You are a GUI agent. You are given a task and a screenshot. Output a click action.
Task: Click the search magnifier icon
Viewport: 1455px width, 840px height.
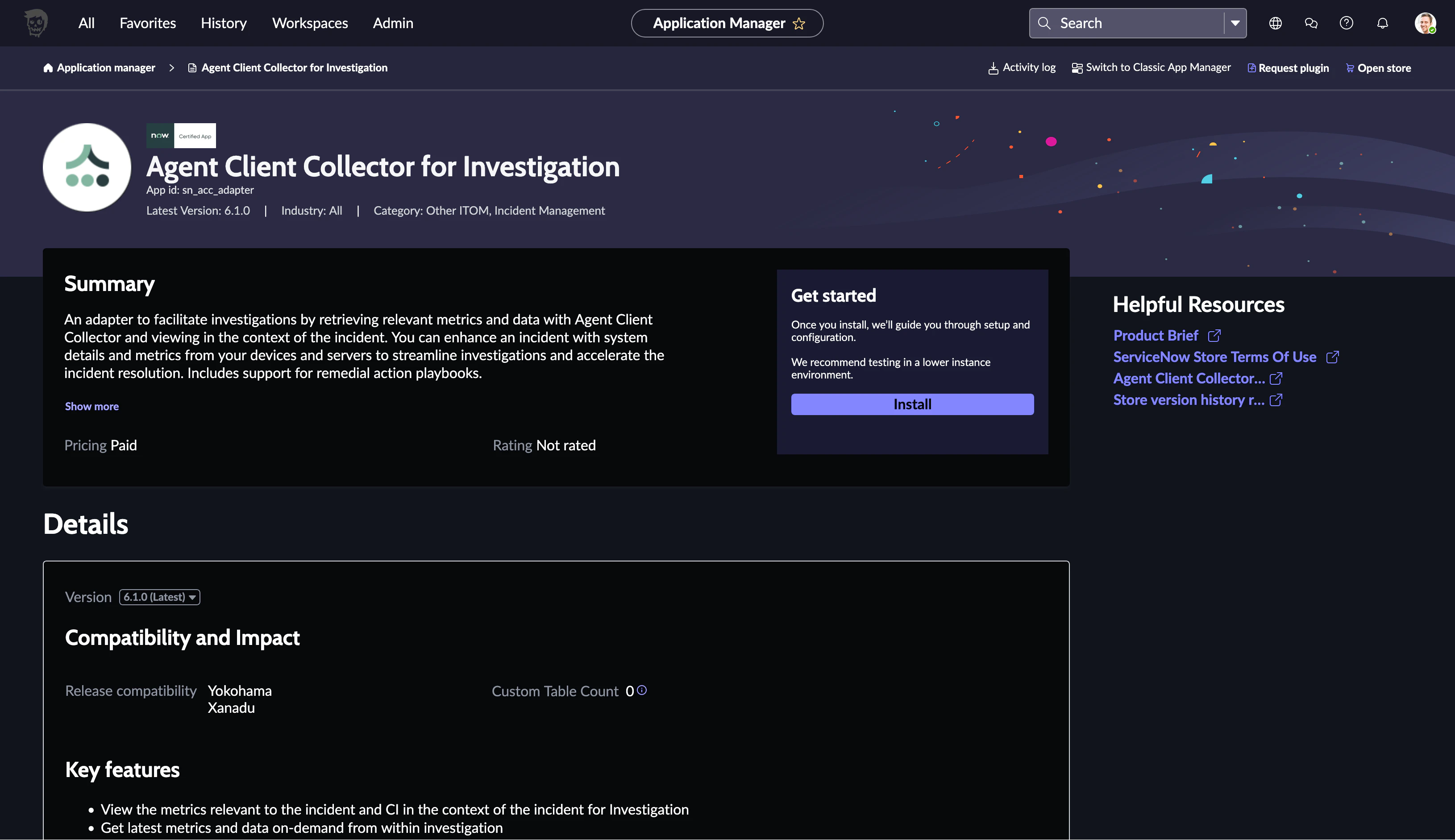point(1043,23)
